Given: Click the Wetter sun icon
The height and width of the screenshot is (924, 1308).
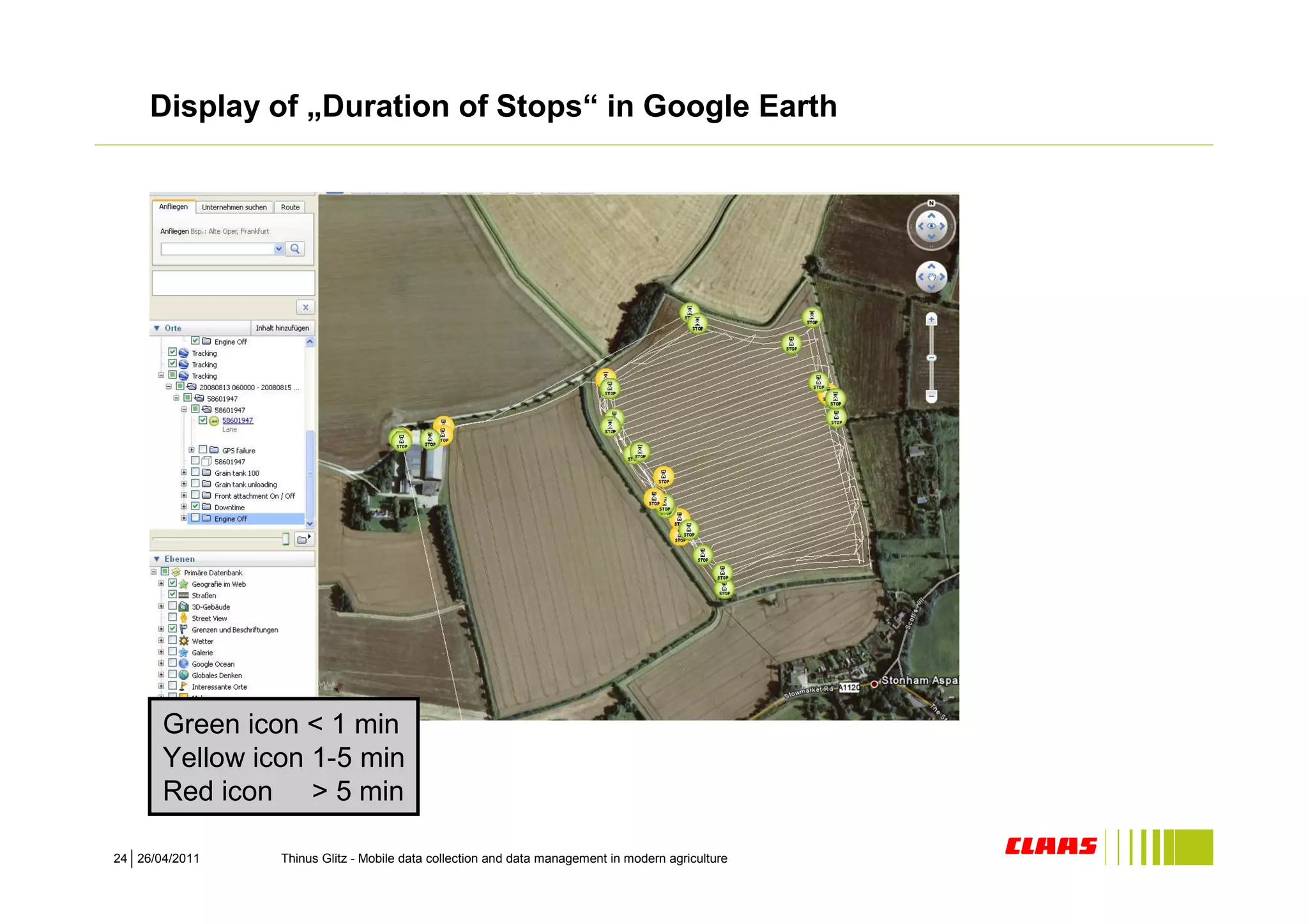Looking at the screenshot, I should (184, 640).
